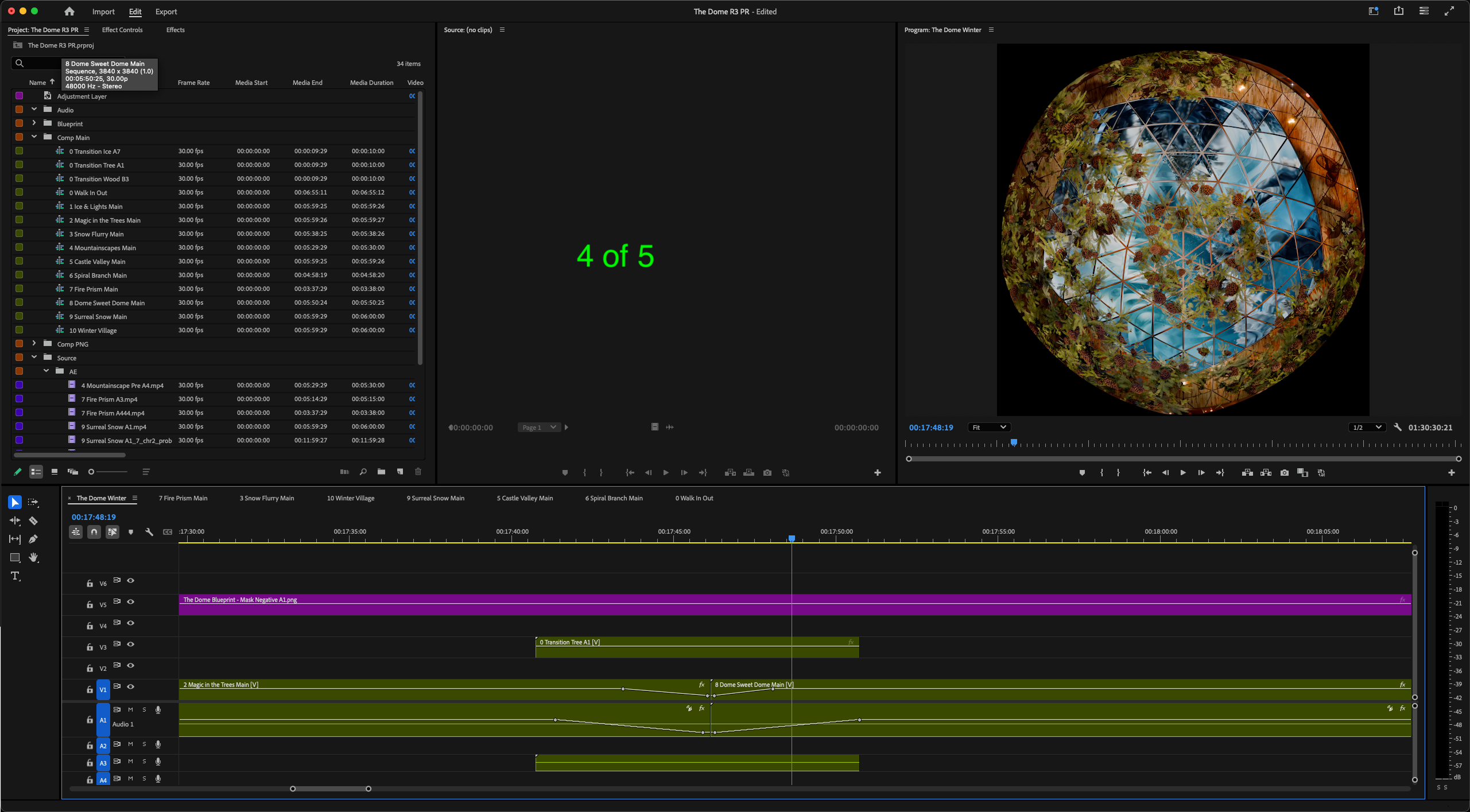The height and width of the screenshot is (812, 1470).
Task: Collapse the Comp Main bin
Action: coord(34,137)
